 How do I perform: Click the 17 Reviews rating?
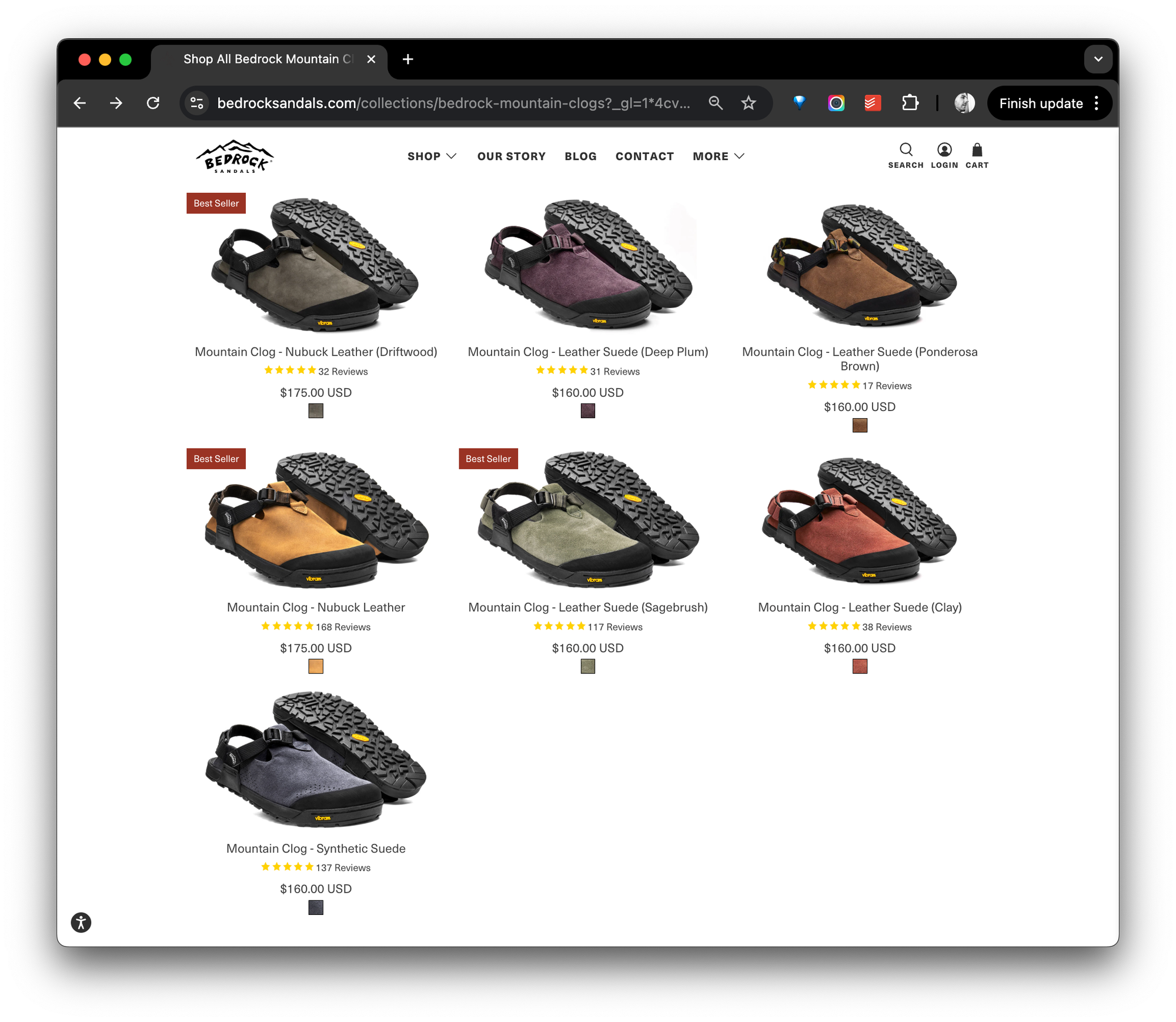860,386
